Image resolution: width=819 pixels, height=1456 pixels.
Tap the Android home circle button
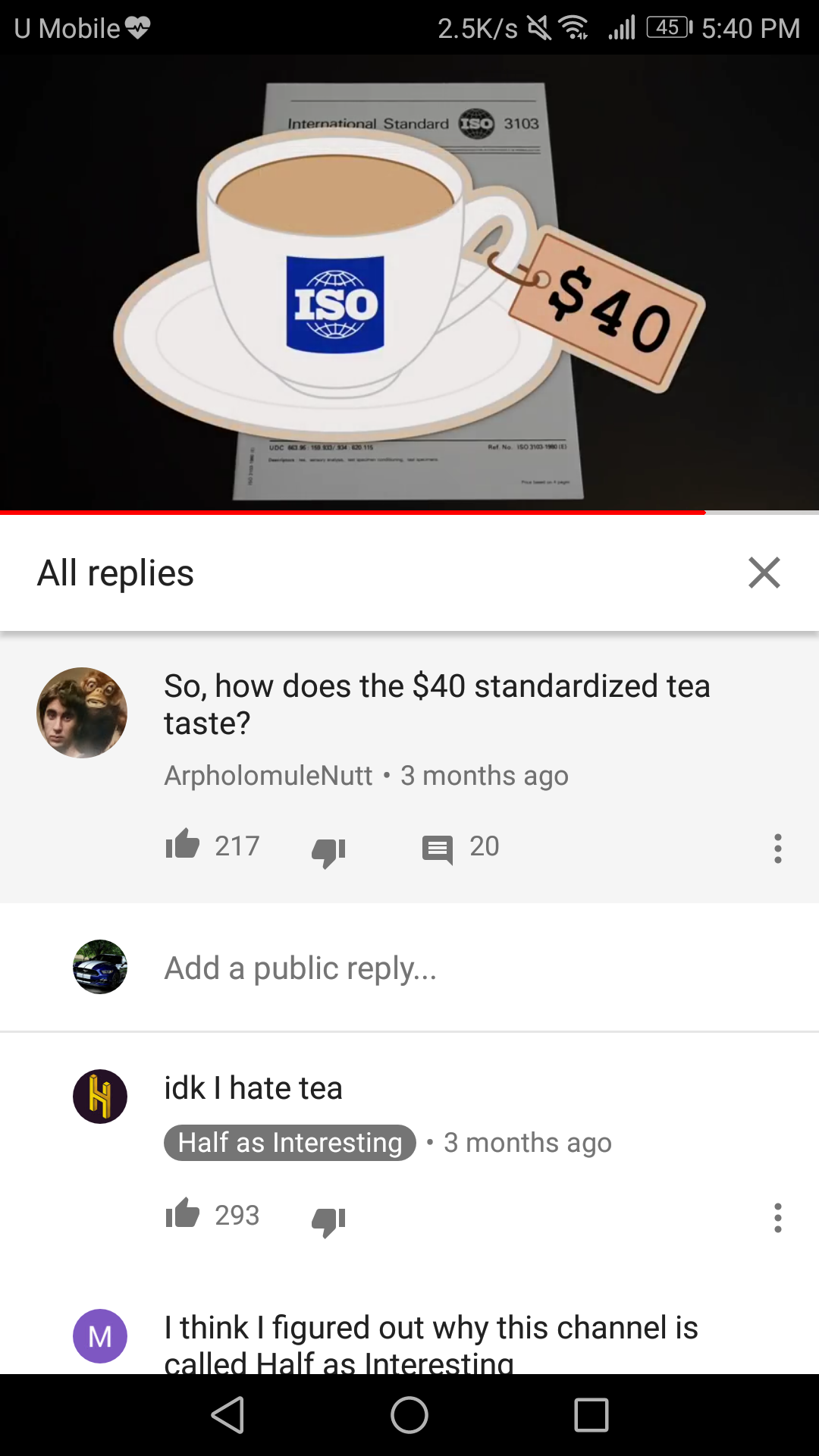click(409, 1415)
